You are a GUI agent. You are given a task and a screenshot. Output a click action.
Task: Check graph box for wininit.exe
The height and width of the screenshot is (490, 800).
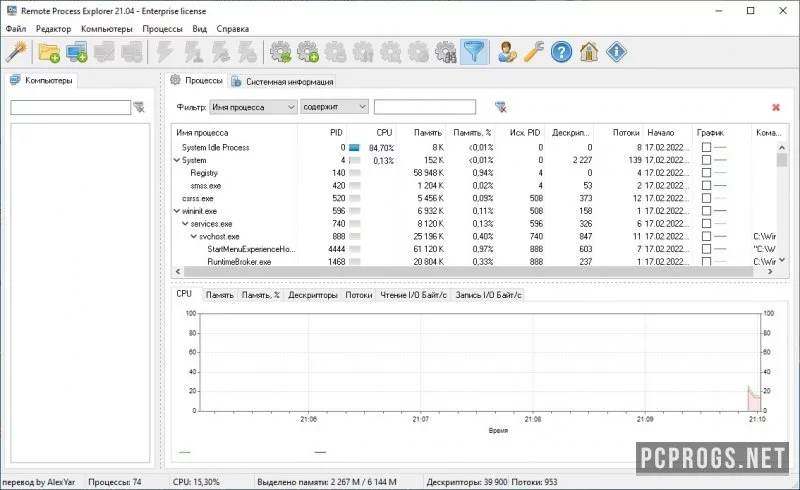(x=706, y=211)
